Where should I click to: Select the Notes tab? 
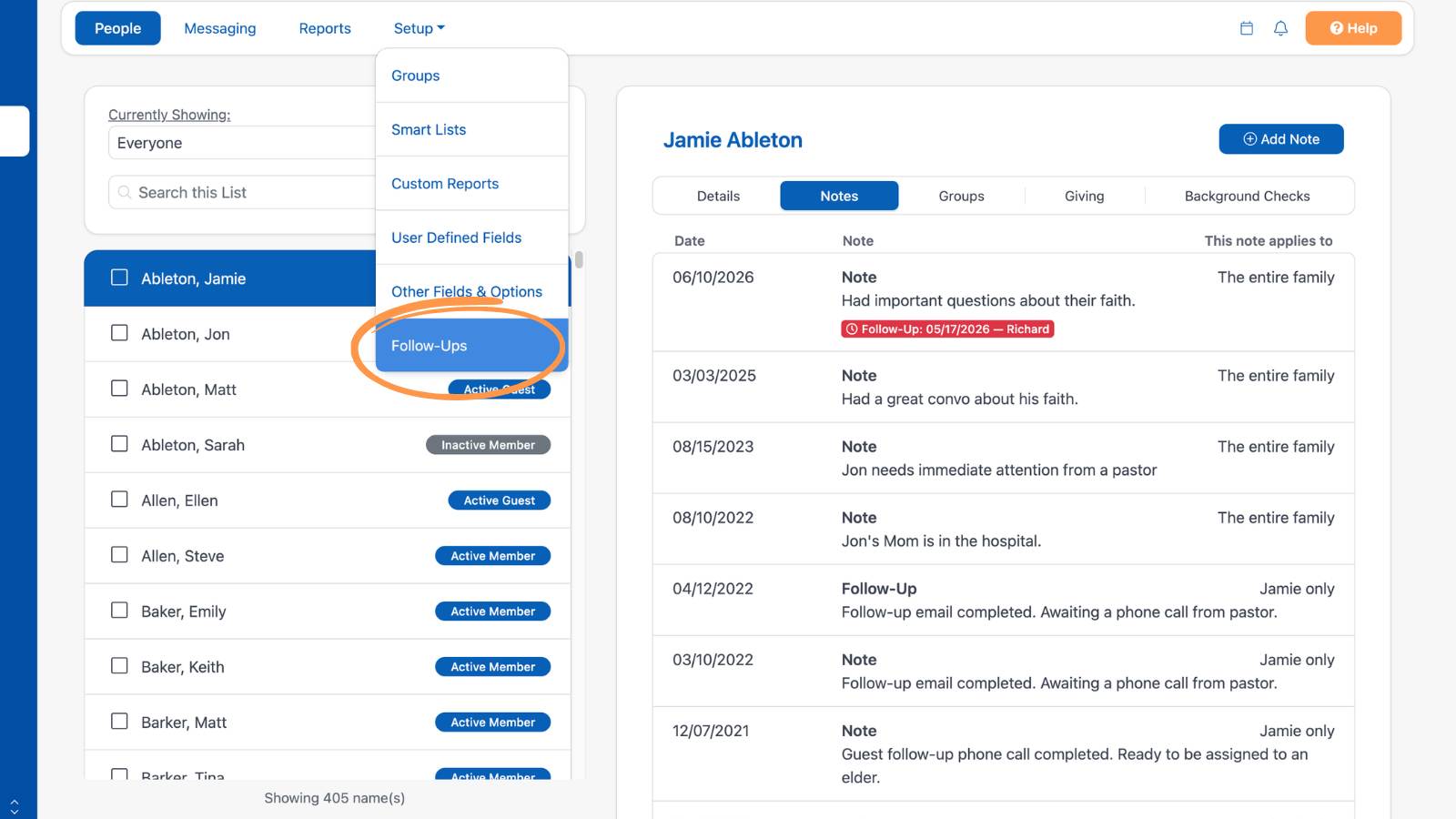839,196
